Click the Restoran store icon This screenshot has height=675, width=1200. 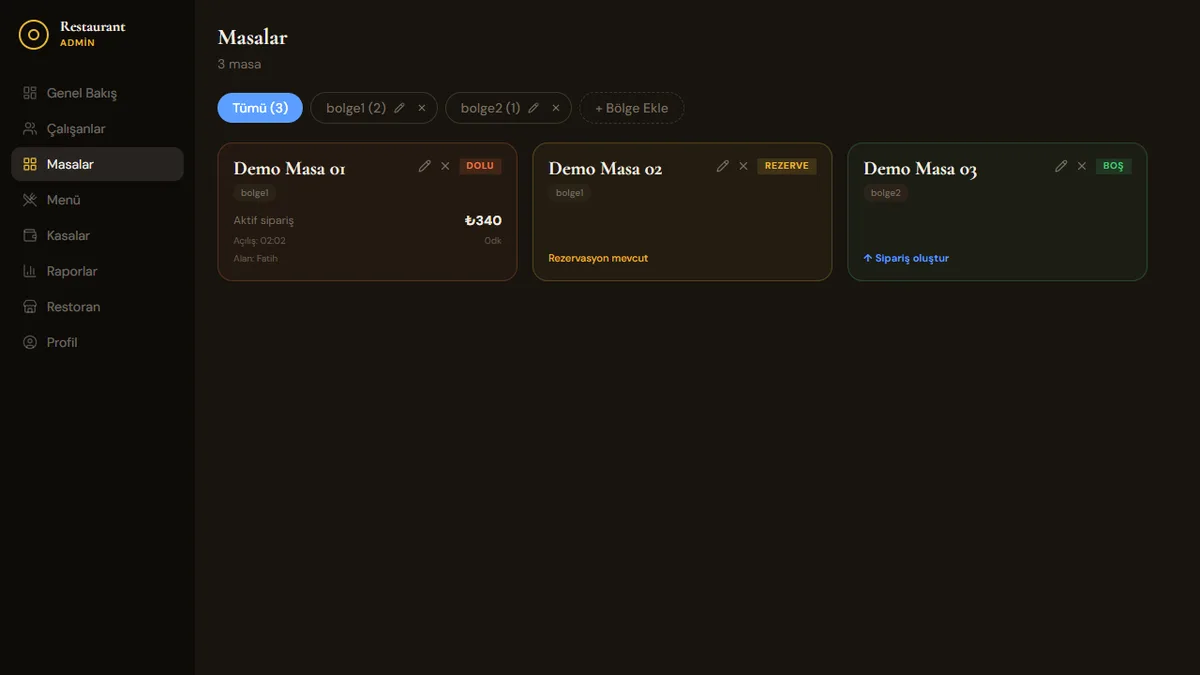[30, 307]
